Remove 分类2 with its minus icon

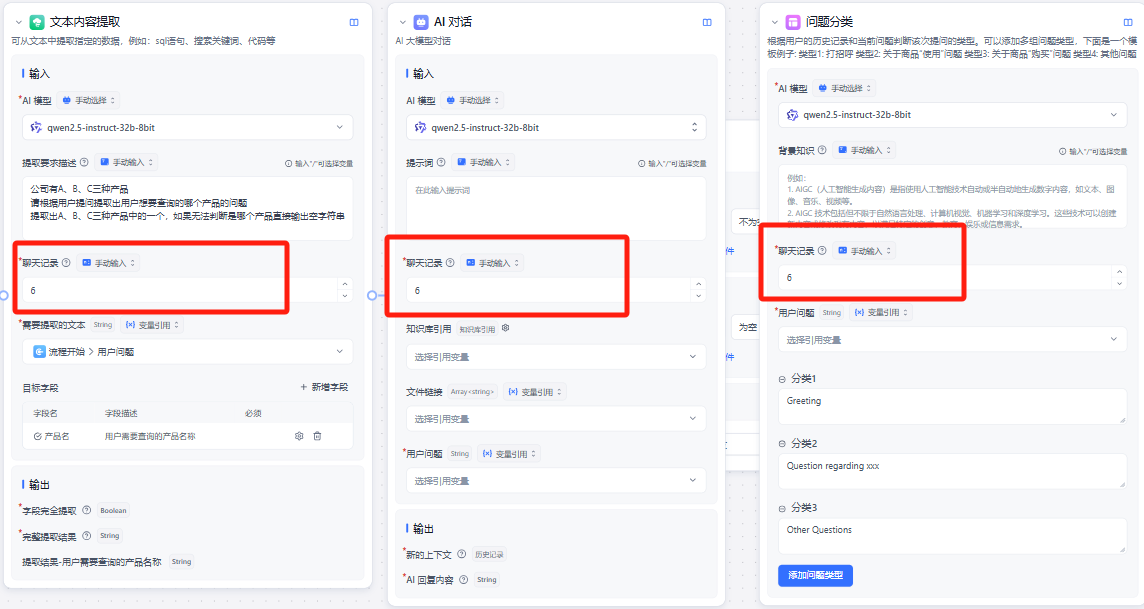(782, 443)
